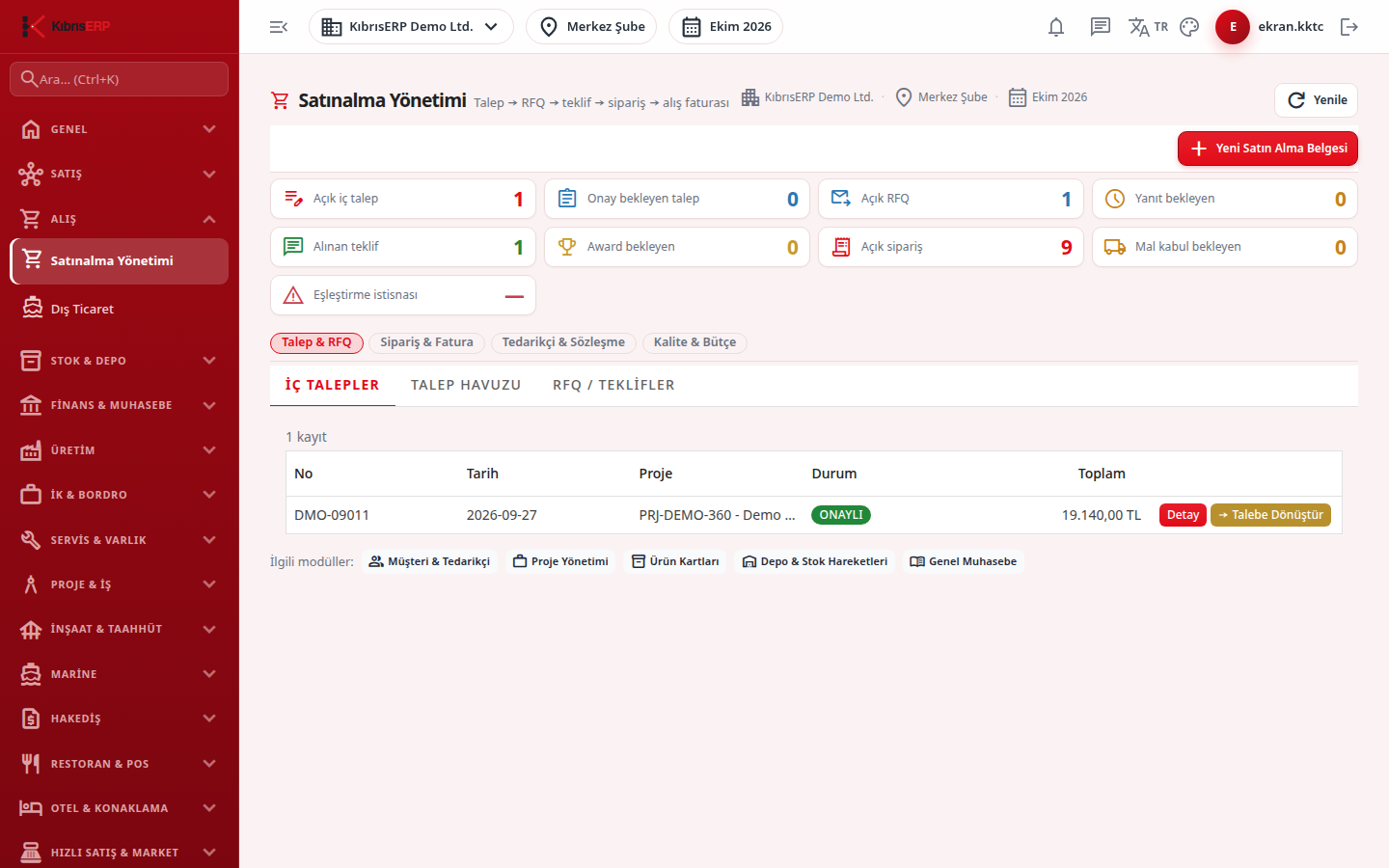Open the Alınan teklif card
The image size is (1389, 868).
click(403, 247)
